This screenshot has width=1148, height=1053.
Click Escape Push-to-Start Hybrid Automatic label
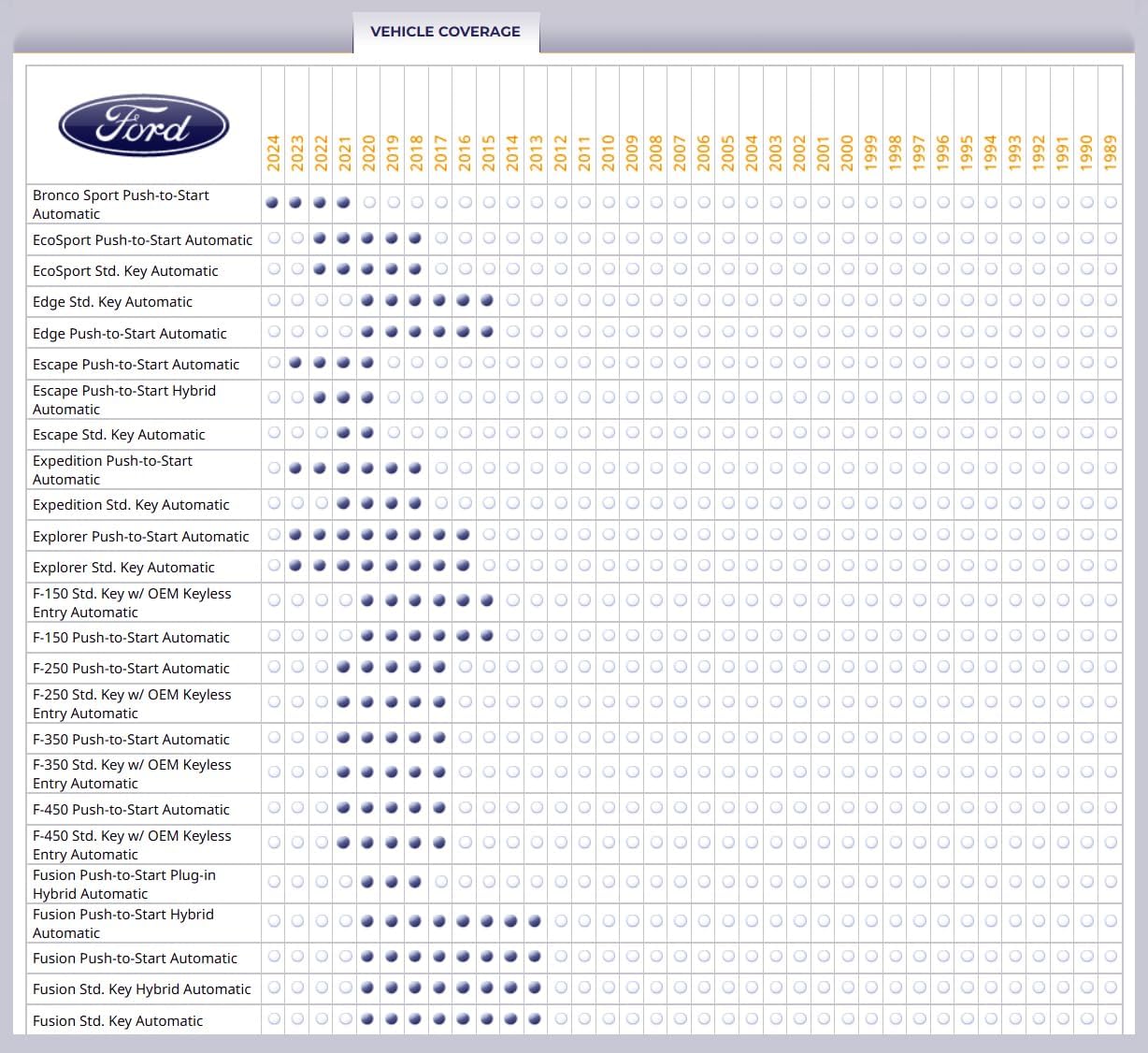(x=124, y=399)
